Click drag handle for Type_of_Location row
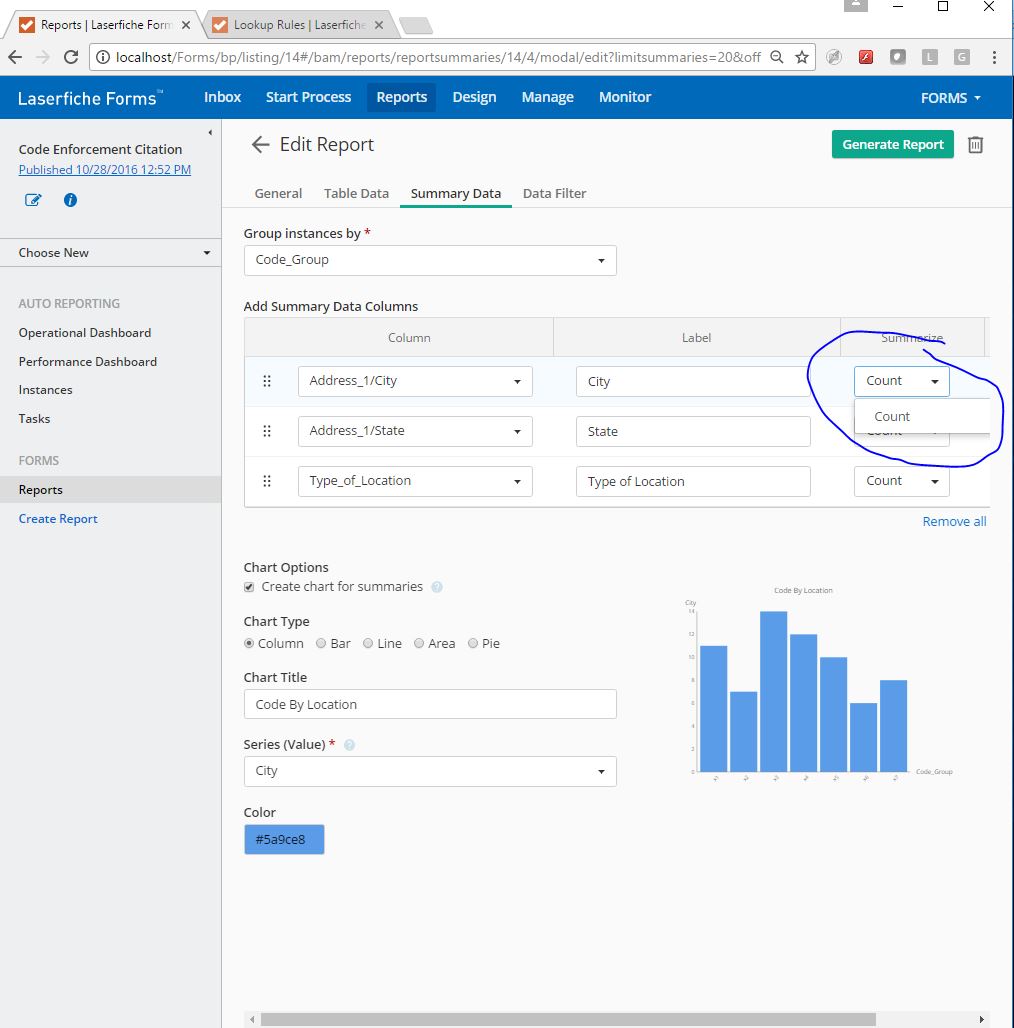This screenshot has width=1014, height=1028. pos(267,481)
